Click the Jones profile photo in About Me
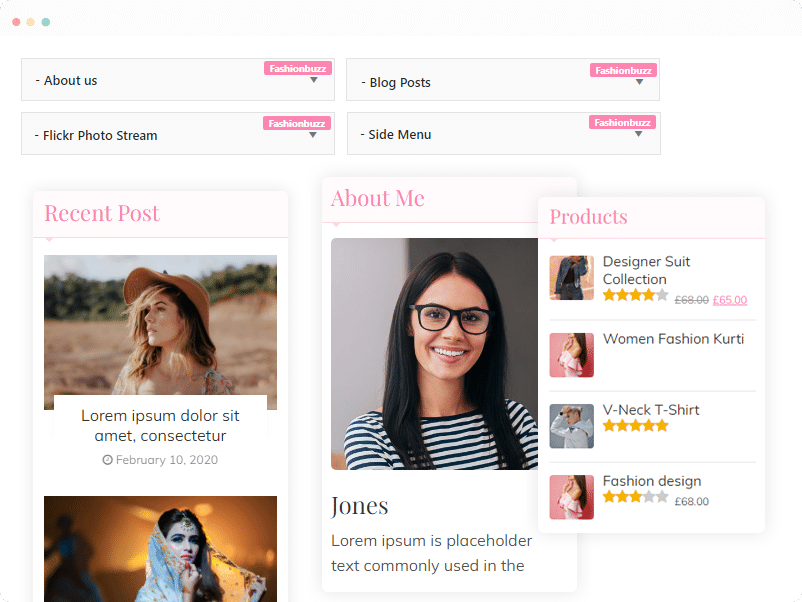The image size is (802, 602). pos(434,354)
